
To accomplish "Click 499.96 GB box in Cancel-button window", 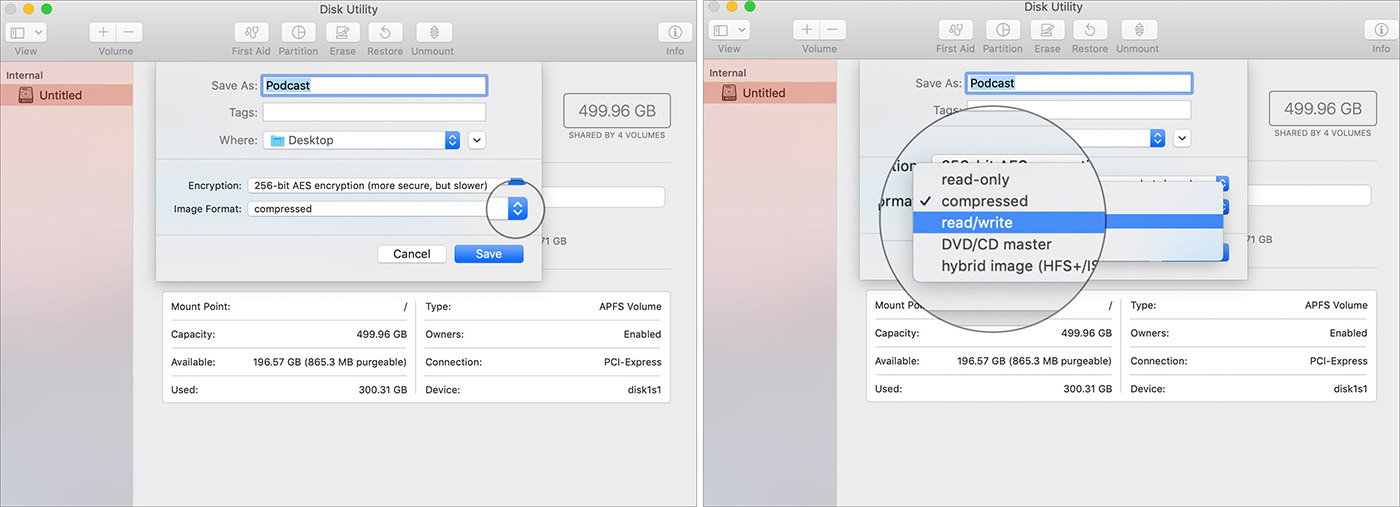I will (617, 110).
